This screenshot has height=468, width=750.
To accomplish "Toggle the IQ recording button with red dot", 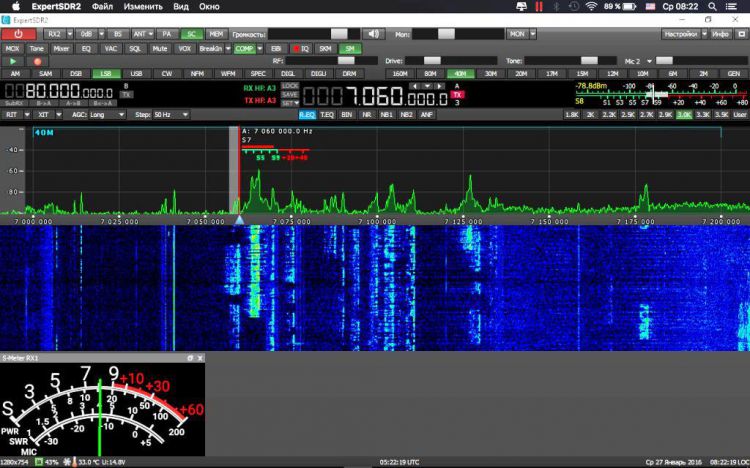I will [301, 48].
